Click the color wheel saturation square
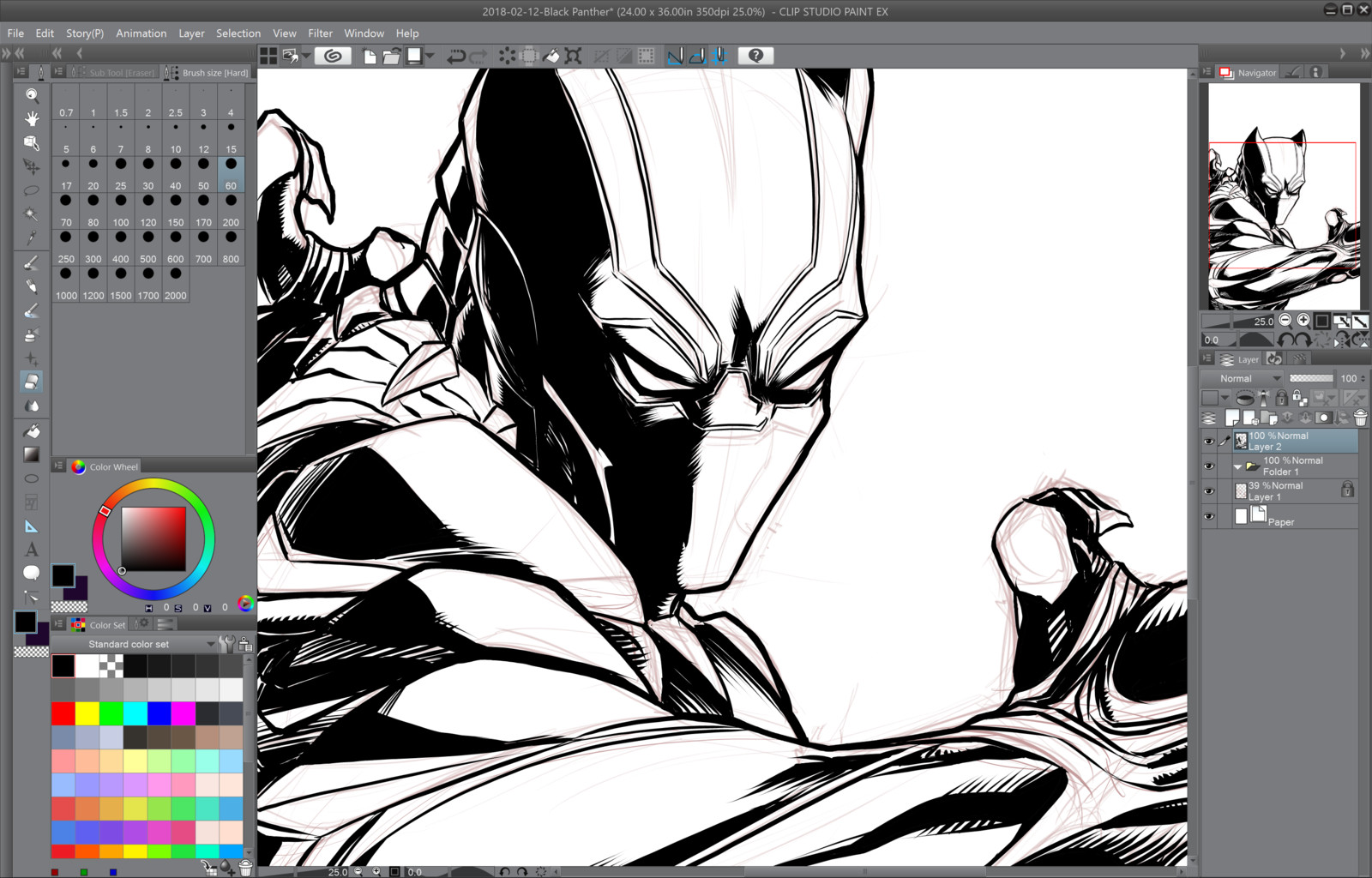 [x=153, y=538]
